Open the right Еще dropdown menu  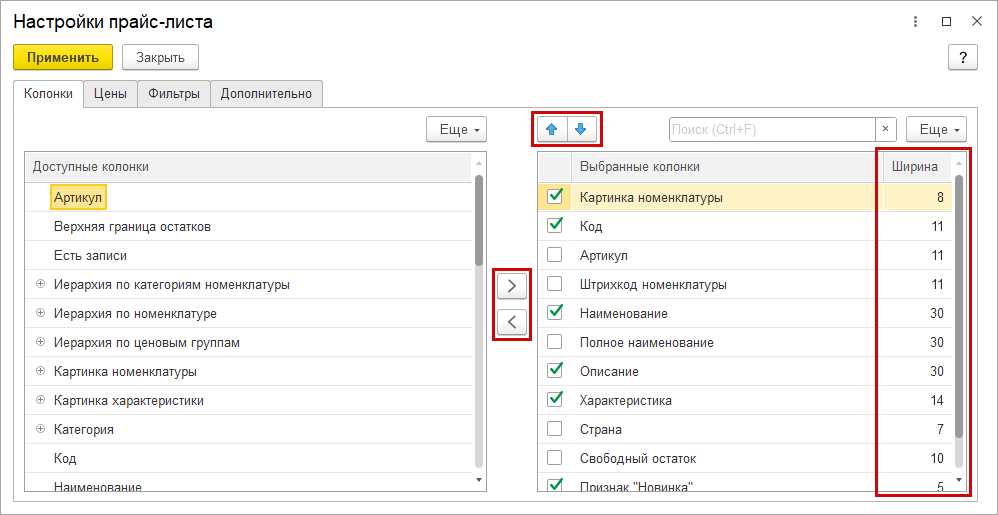(x=936, y=129)
